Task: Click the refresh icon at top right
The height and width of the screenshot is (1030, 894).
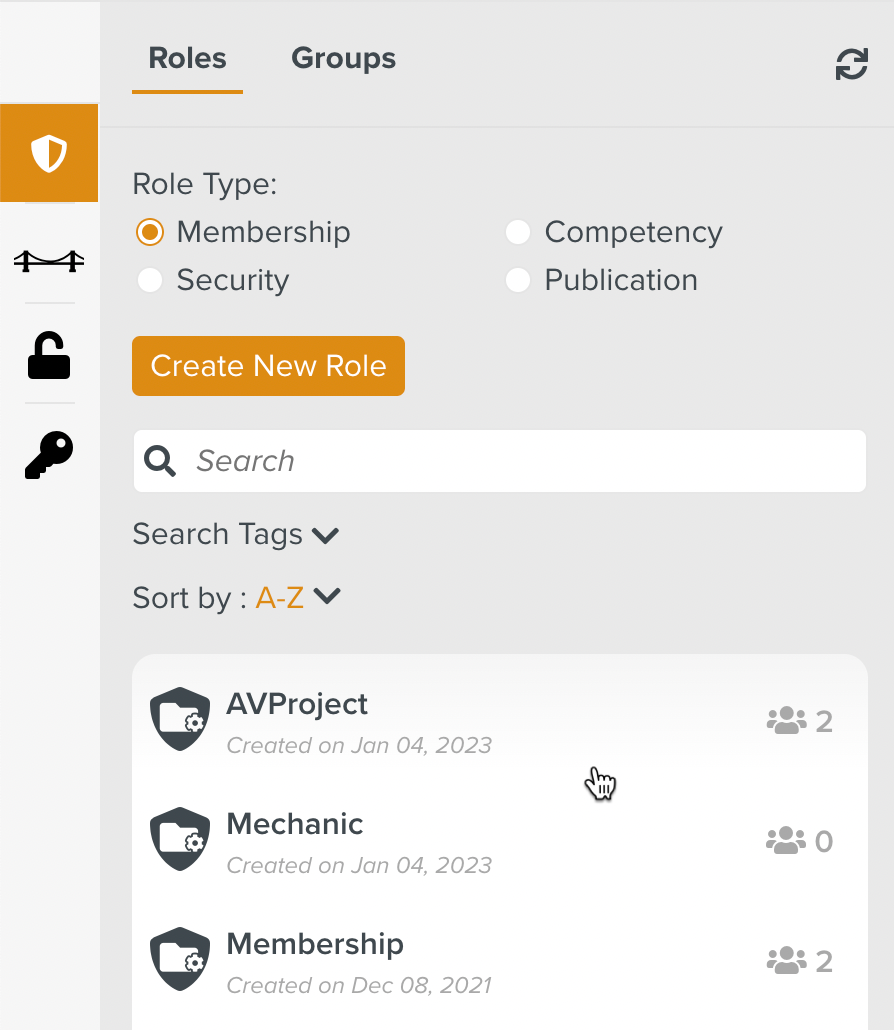Action: click(x=851, y=66)
